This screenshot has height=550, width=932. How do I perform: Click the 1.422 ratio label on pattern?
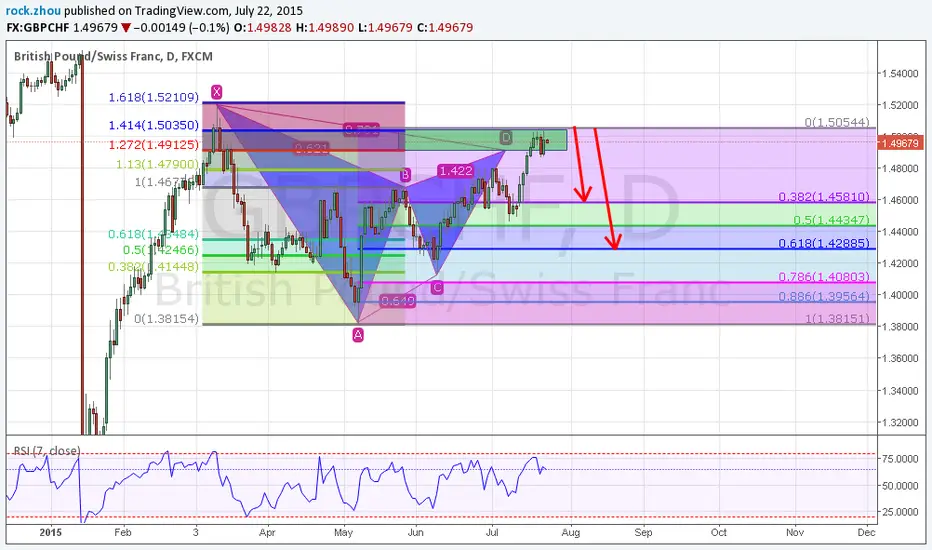(455, 171)
